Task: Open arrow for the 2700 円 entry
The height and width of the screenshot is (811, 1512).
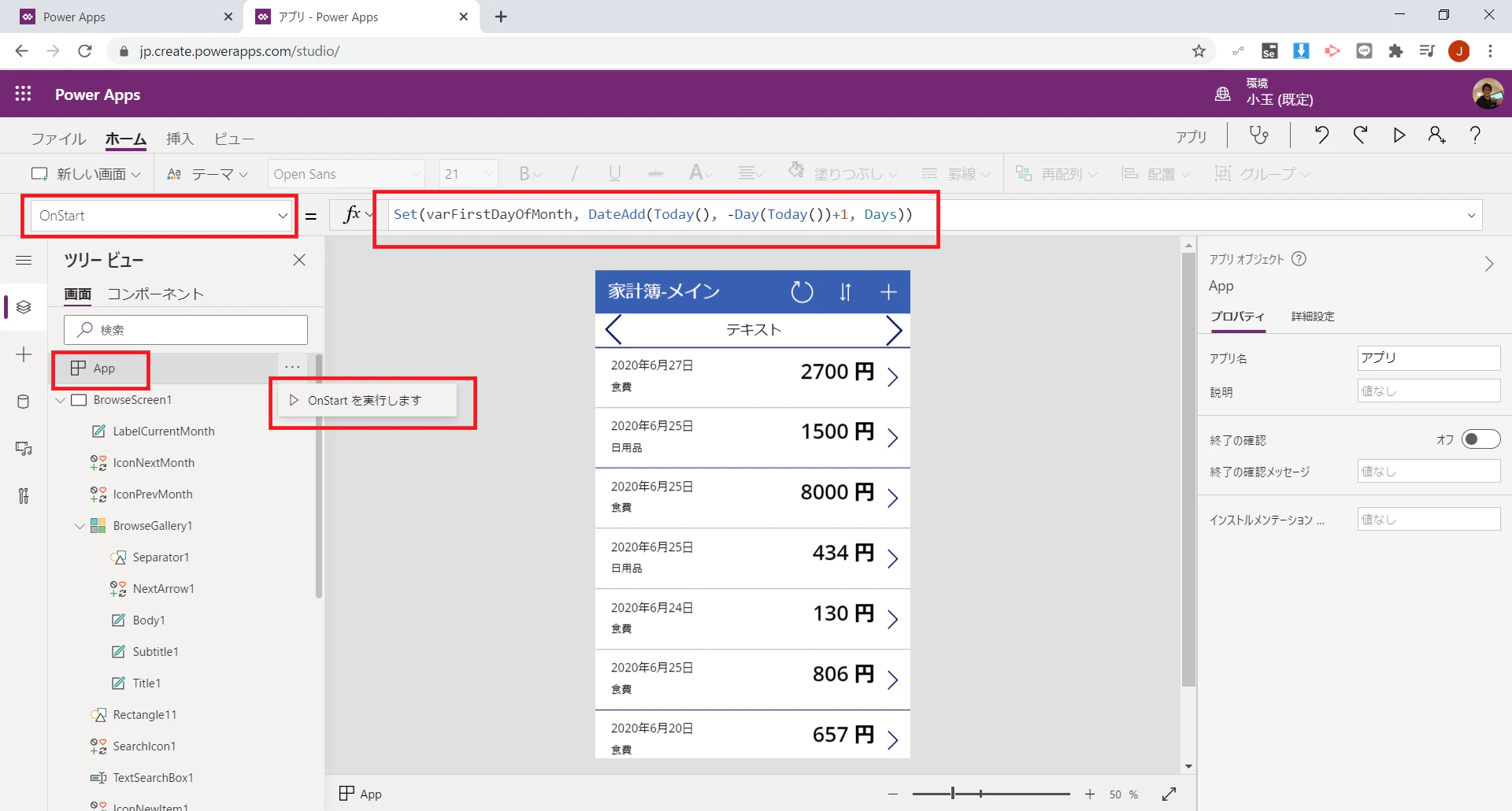Action: (892, 377)
